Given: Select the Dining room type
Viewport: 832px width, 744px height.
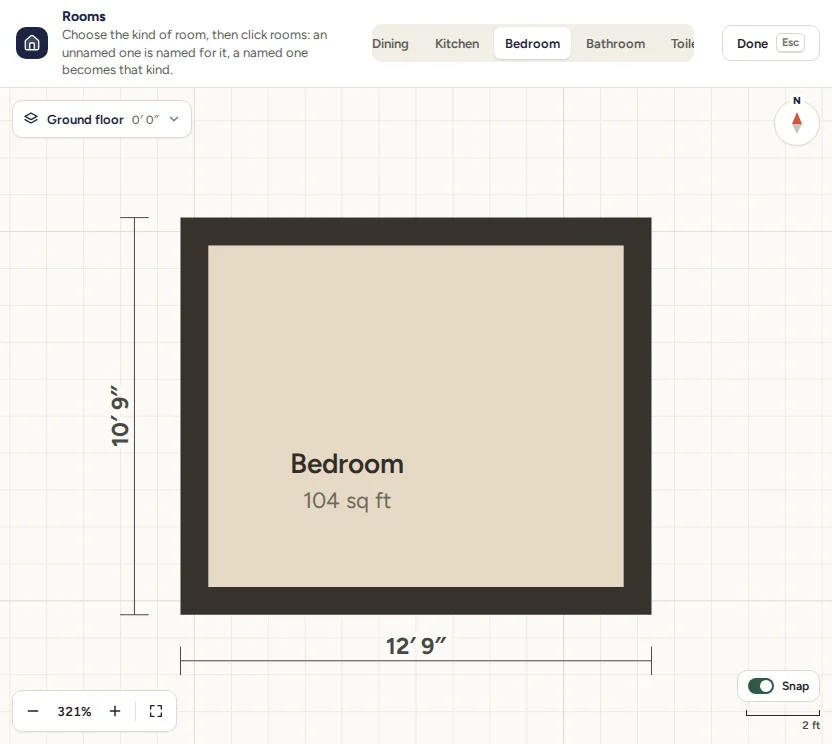Looking at the screenshot, I should pyautogui.click(x=391, y=44).
